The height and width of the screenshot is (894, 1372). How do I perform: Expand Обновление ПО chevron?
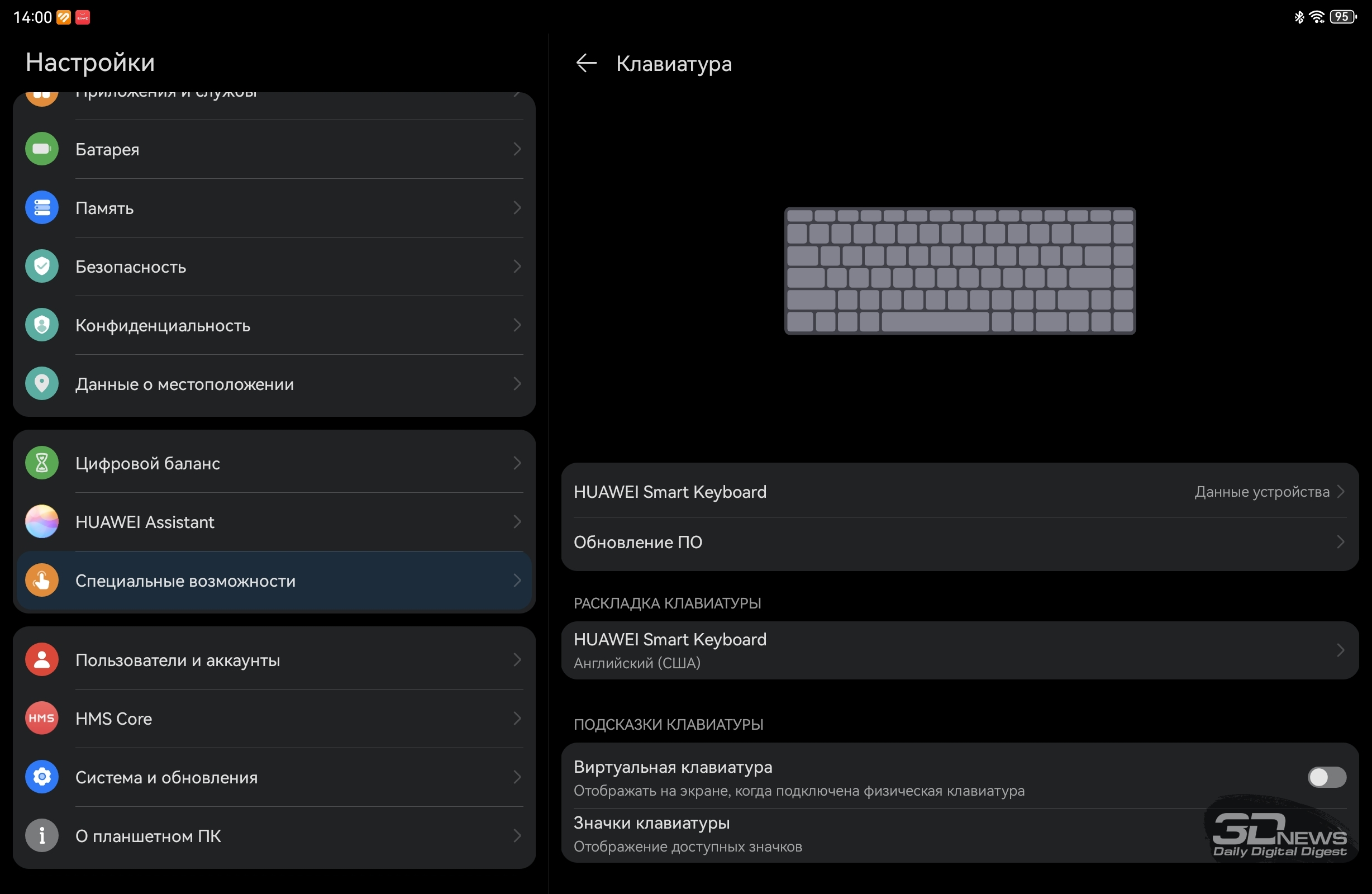click(1340, 542)
